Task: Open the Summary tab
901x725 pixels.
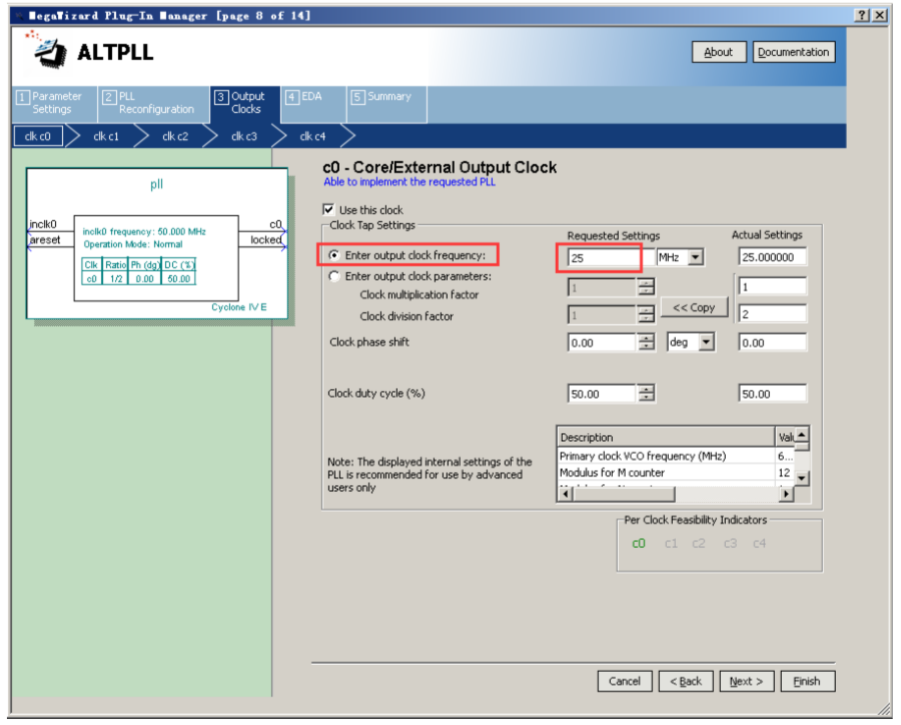Action: pos(387,104)
